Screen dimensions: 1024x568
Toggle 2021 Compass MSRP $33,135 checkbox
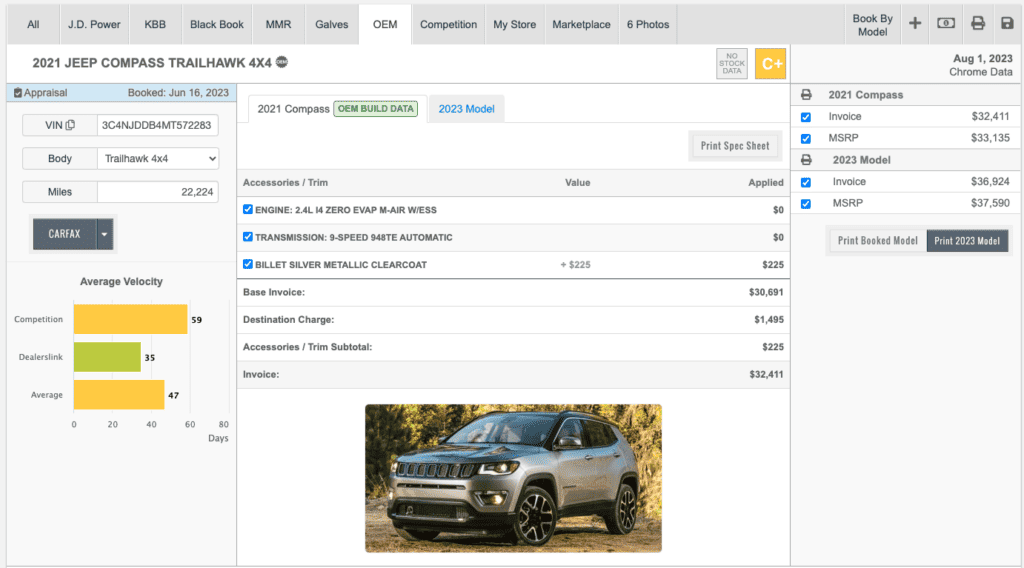[806, 138]
